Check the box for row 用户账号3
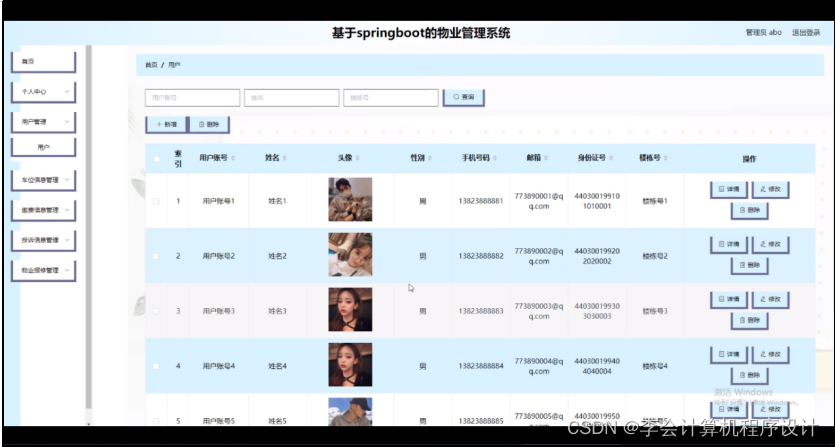The height and width of the screenshot is (447, 835). pyautogui.click(x=156, y=311)
